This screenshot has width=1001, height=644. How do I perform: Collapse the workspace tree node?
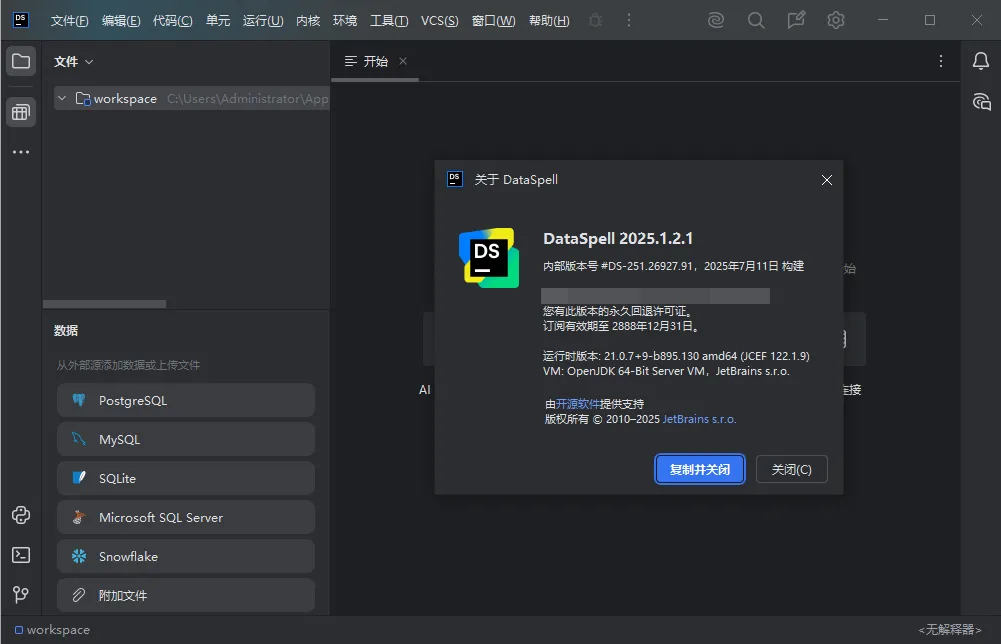pyautogui.click(x=63, y=99)
